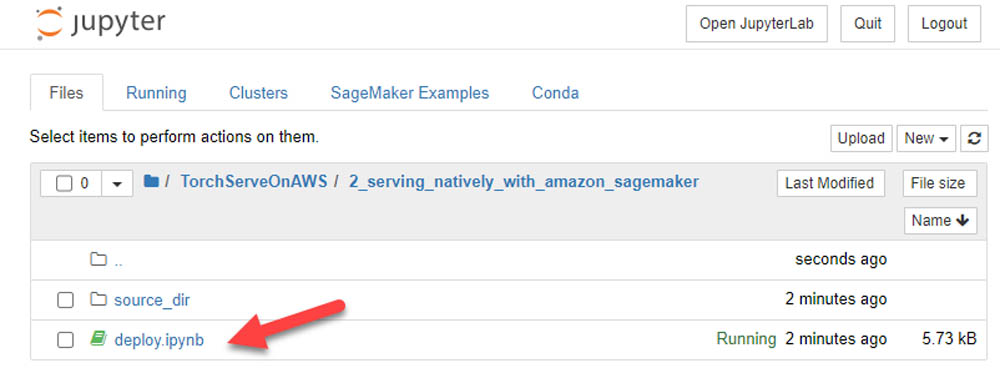Screen dimensions: 1000x368
Task: Tick the select-all checkbox
Action: click(x=64, y=184)
